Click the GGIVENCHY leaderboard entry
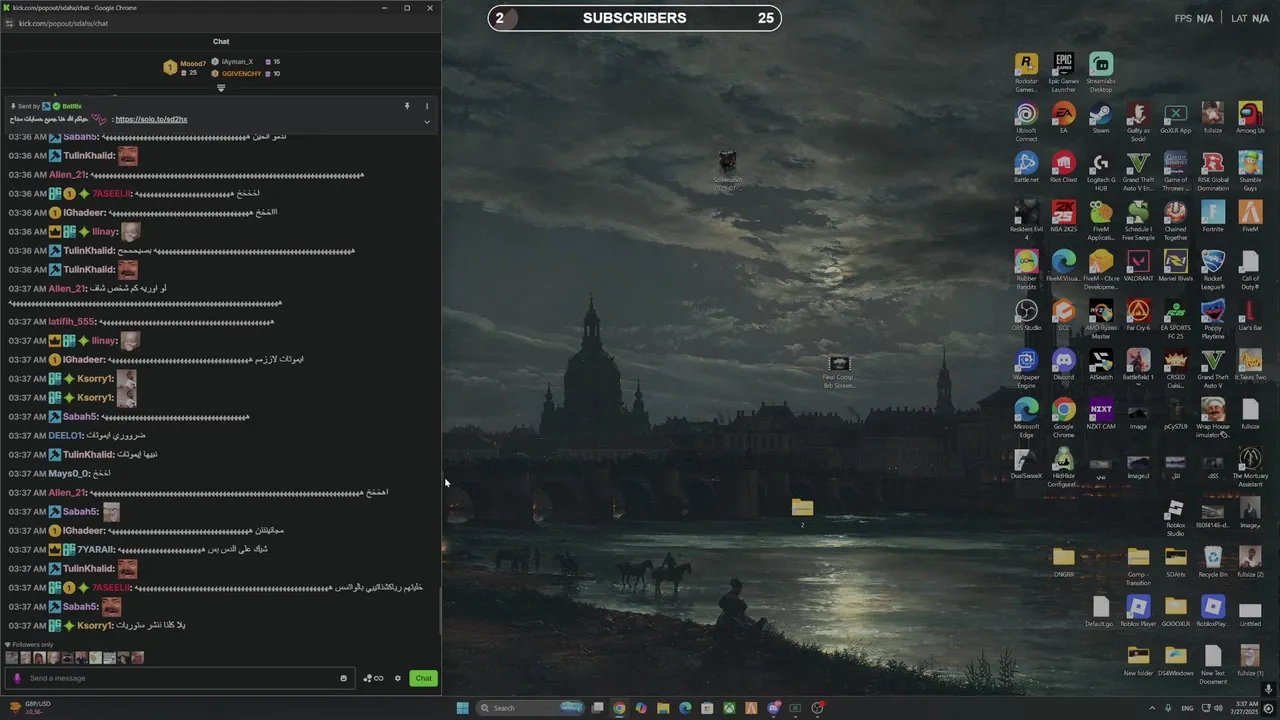The height and width of the screenshot is (720, 1280). [x=245, y=73]
